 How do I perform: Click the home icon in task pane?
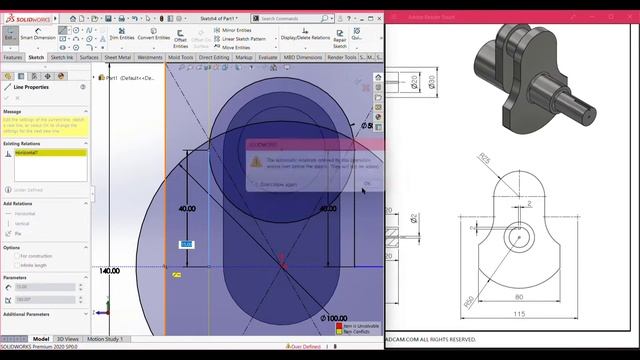pos(378,77)
